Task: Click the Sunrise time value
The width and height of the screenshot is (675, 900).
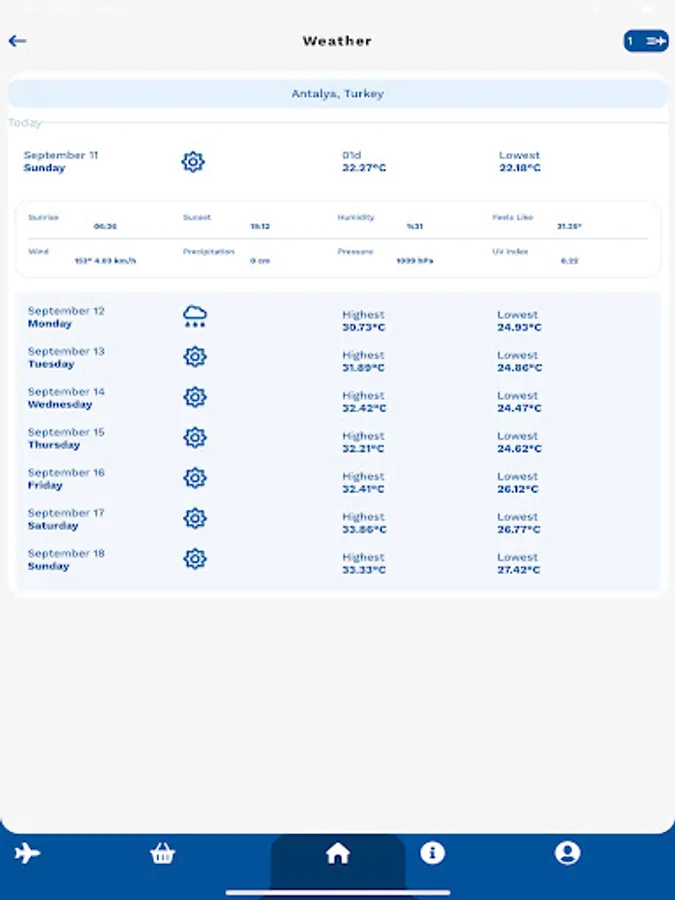Action: (x=105, y=226)
